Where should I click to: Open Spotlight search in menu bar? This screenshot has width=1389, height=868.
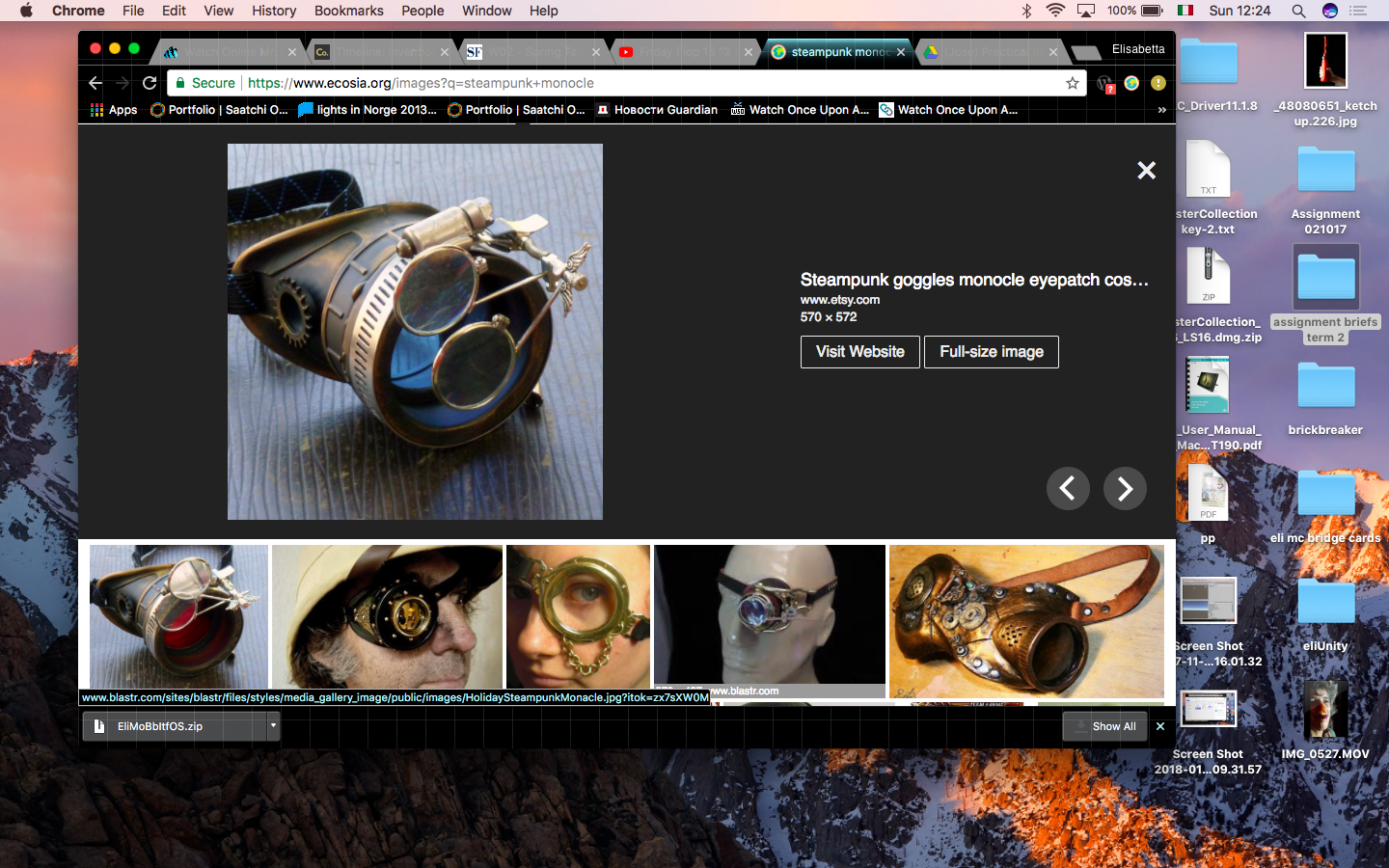pos(1298,11)
